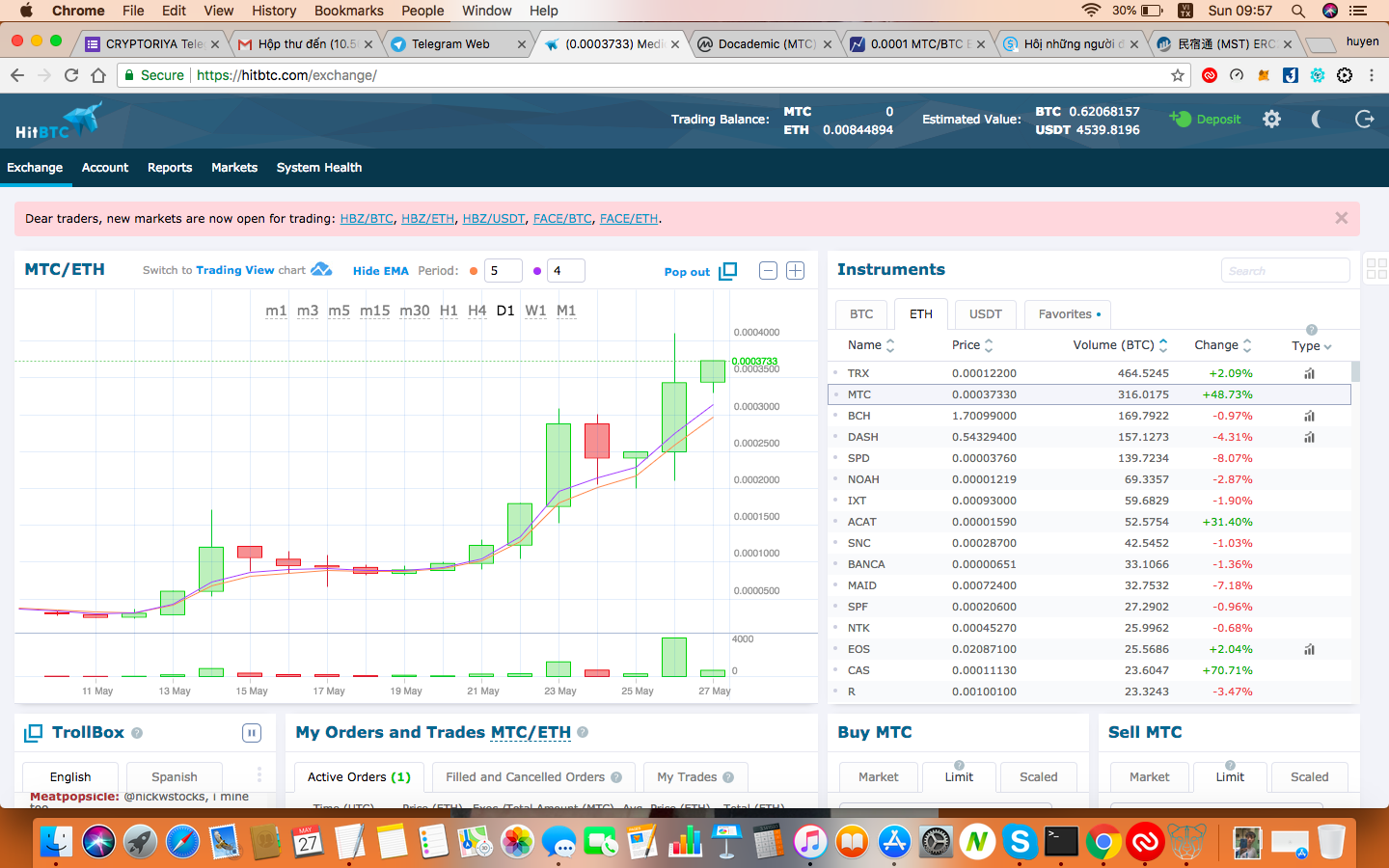Screen dimensions: 1389x868
Task: Open the Bookmarks menu in menu bar
Action: 349,11
